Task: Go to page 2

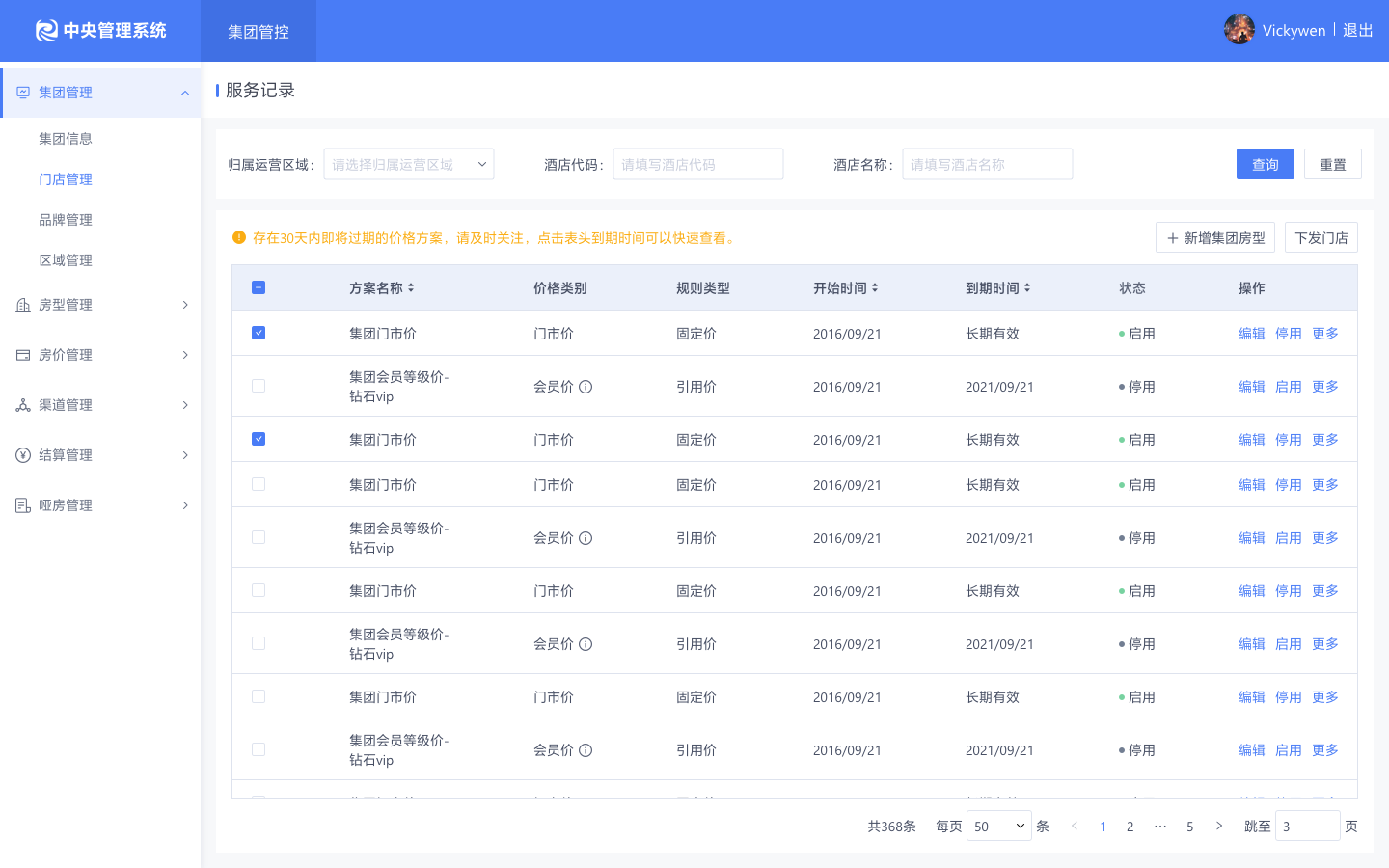Action: (x=1130, y=827)
